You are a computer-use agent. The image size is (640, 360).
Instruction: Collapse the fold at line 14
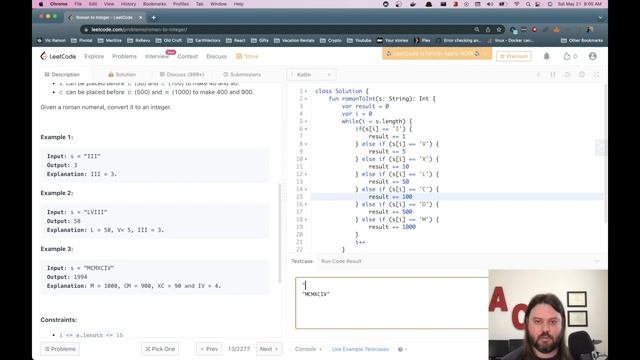click(306, 189)
